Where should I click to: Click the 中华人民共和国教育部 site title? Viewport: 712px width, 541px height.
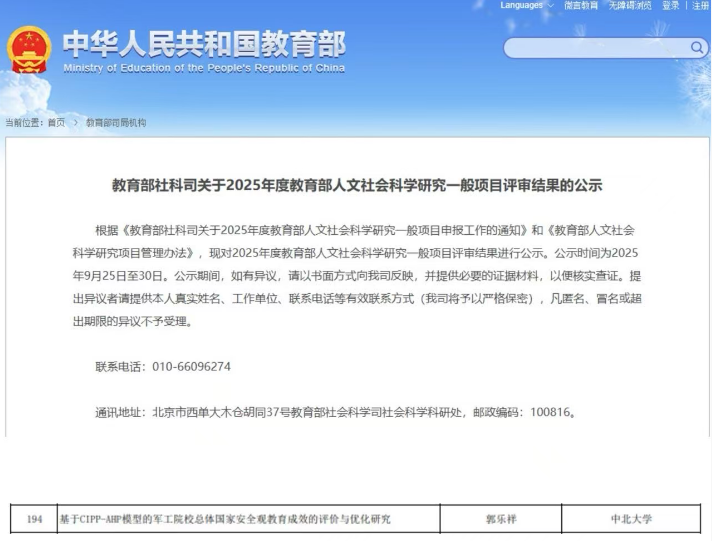point(203,44)
